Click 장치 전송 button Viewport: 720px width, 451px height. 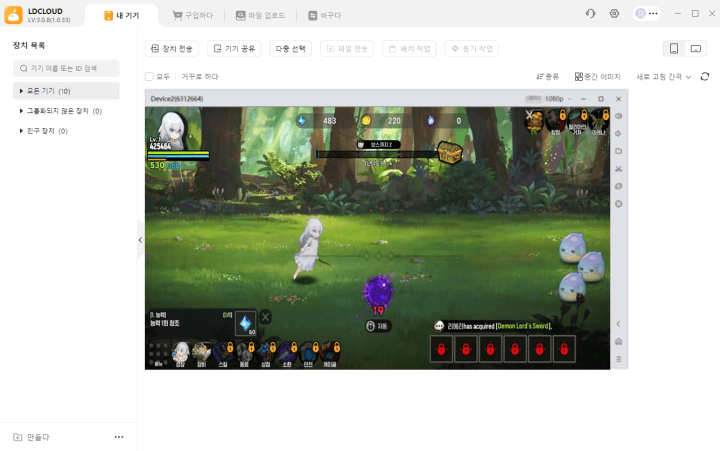172,48
